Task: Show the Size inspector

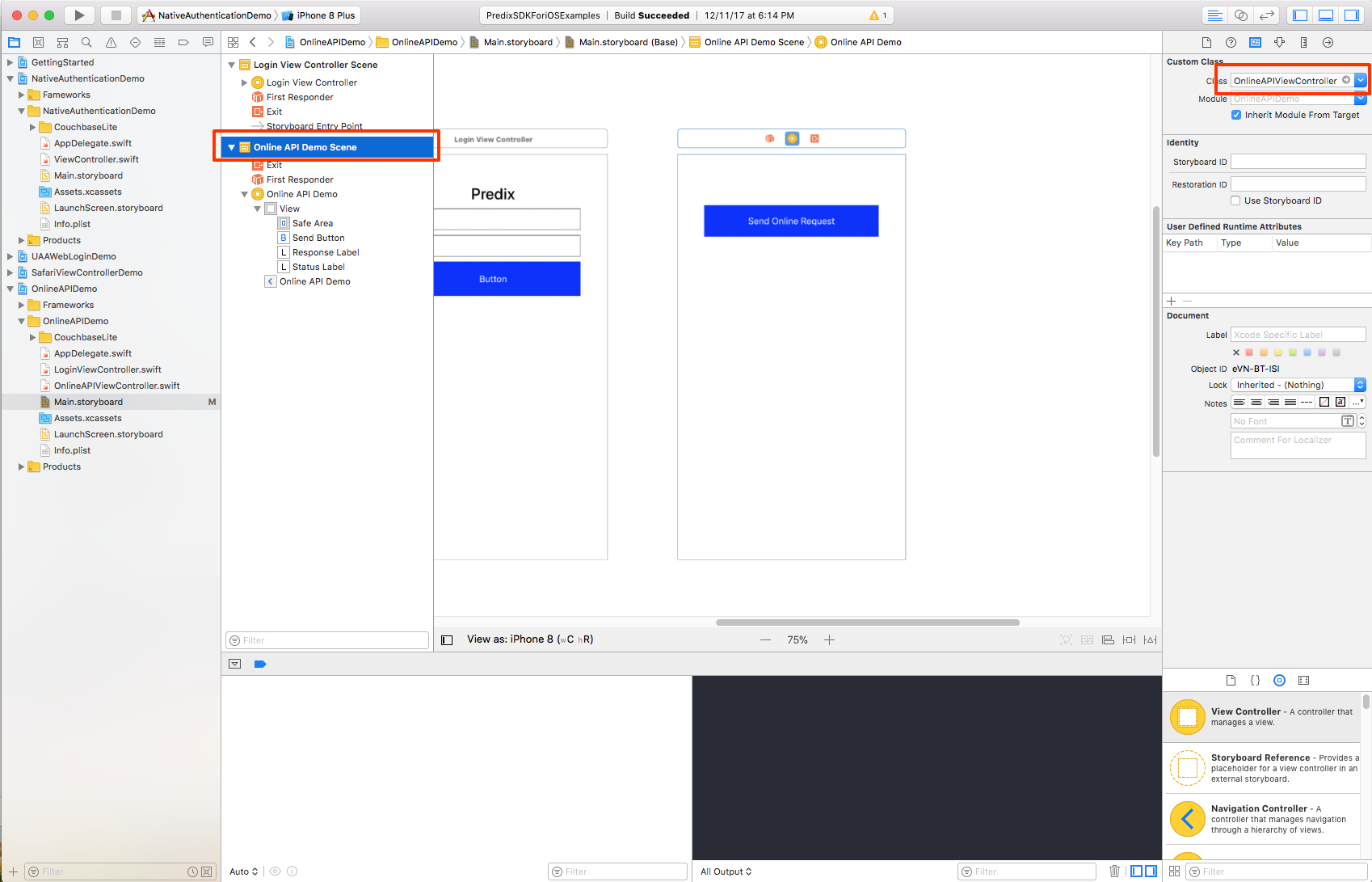Action: [1303, 42]
